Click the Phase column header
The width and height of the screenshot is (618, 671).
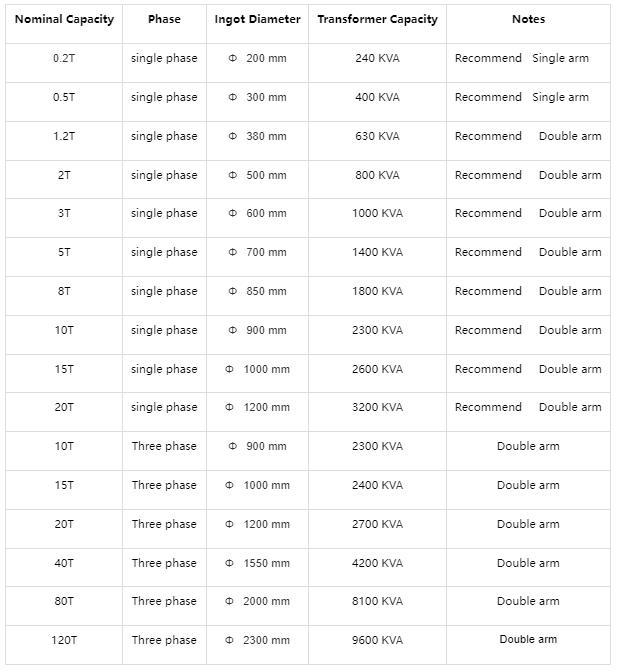pos(164,19)
